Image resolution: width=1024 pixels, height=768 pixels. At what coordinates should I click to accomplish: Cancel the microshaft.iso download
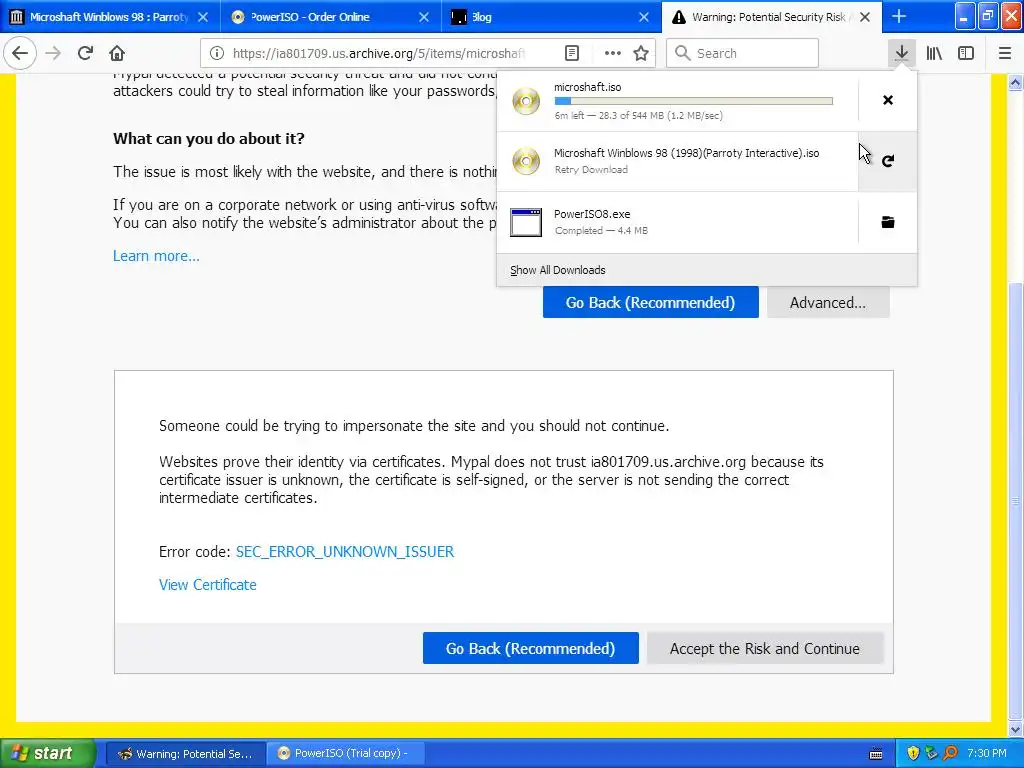pyautogui.click(x=888, y=100)
